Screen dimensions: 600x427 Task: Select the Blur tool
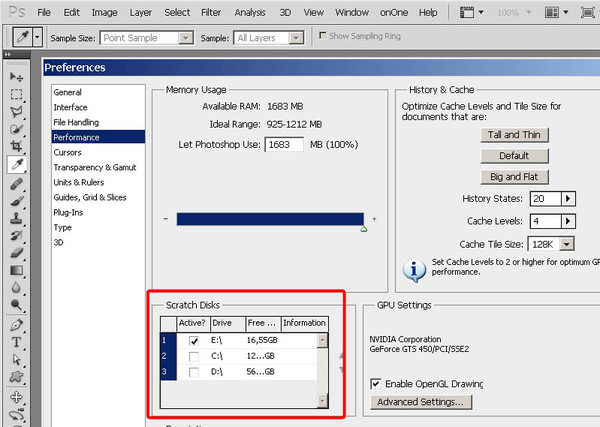point(16,288)
